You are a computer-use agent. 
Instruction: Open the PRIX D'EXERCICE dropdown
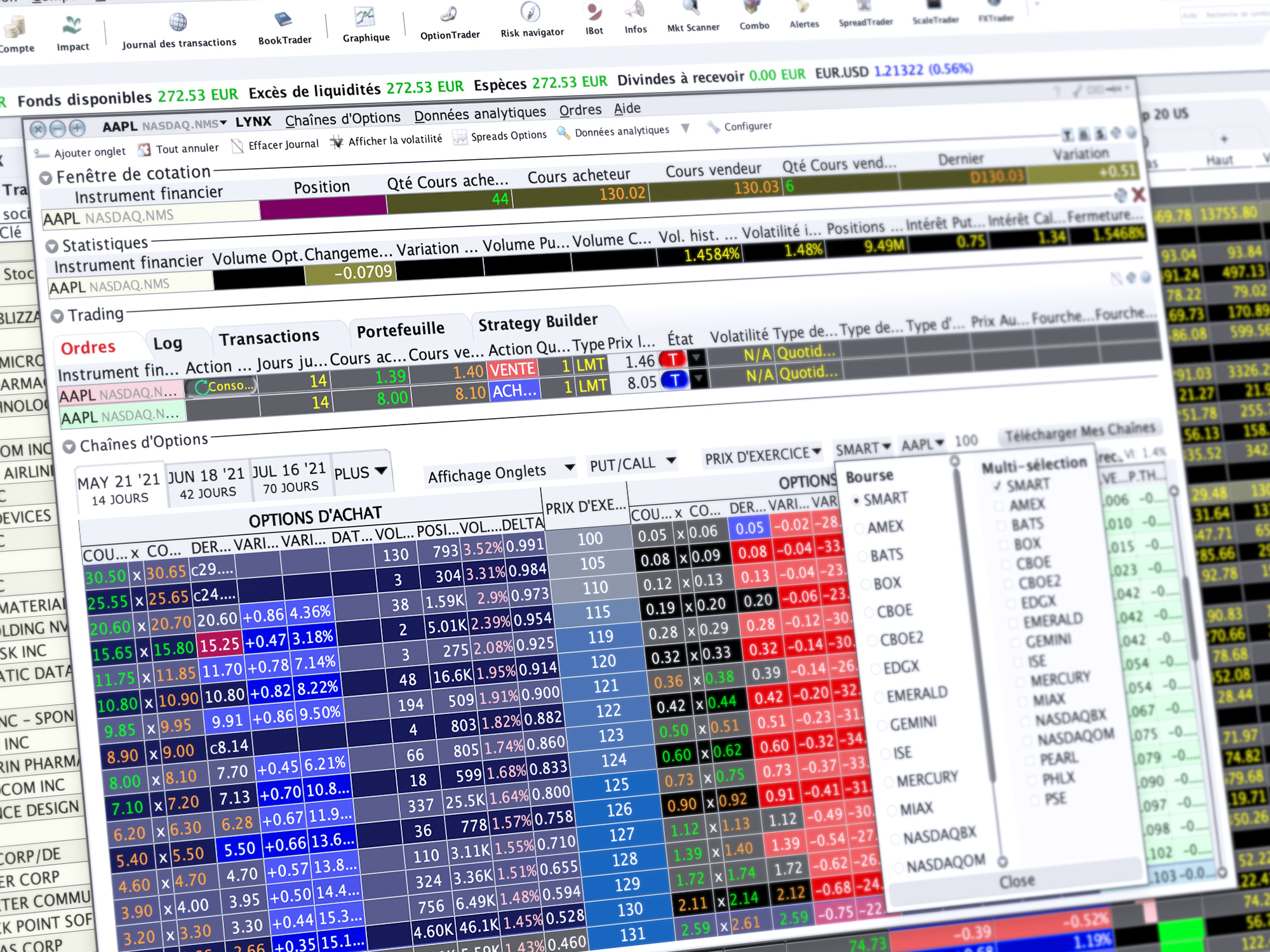point(763,455)
